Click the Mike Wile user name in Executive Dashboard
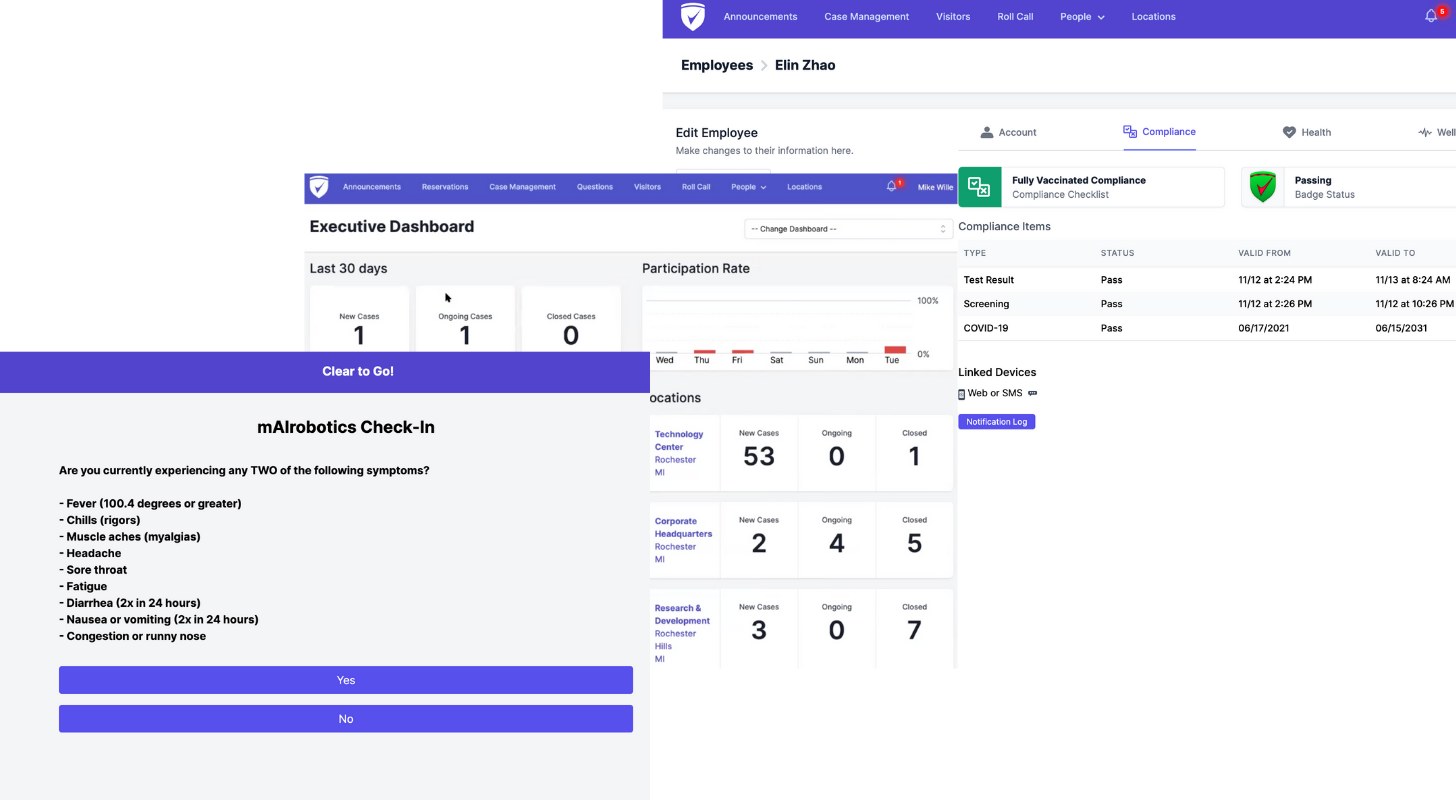The width and height of the screenshot is (1456, 800). tap(936, 187)
